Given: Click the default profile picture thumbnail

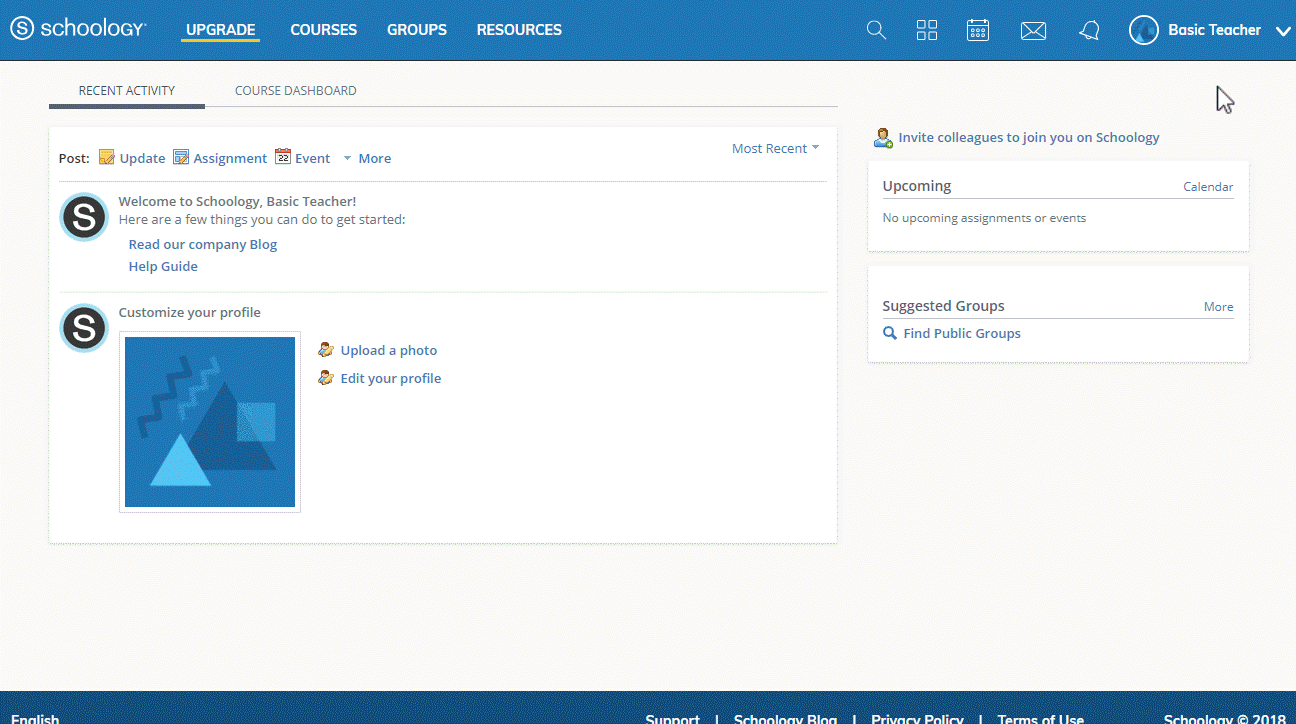Looking at the screenshot, I should pyautogui.click(x=210, y=421).
